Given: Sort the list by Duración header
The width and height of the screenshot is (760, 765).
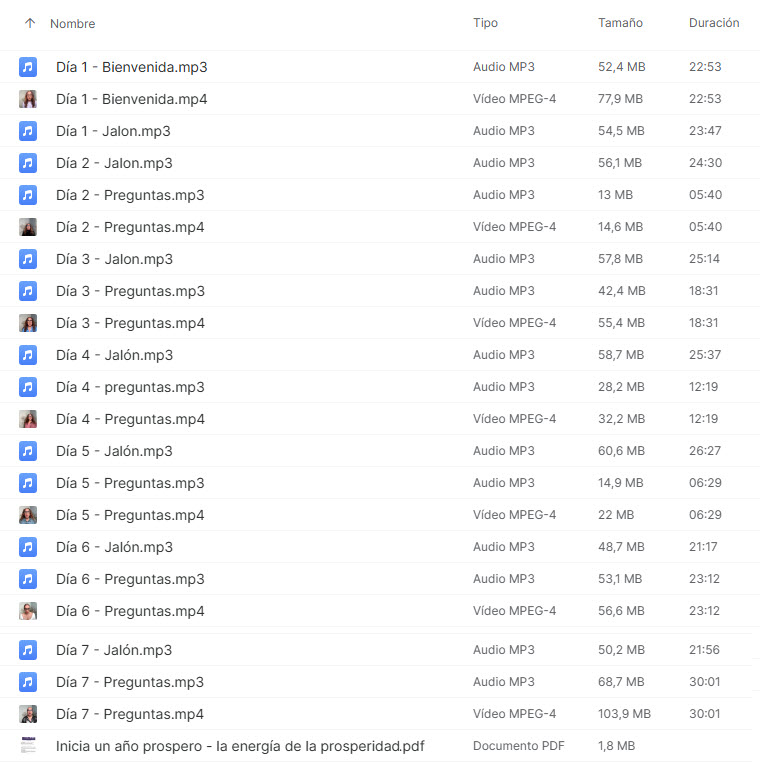Looking at the screenshot, I should click(x=714, y=23).
